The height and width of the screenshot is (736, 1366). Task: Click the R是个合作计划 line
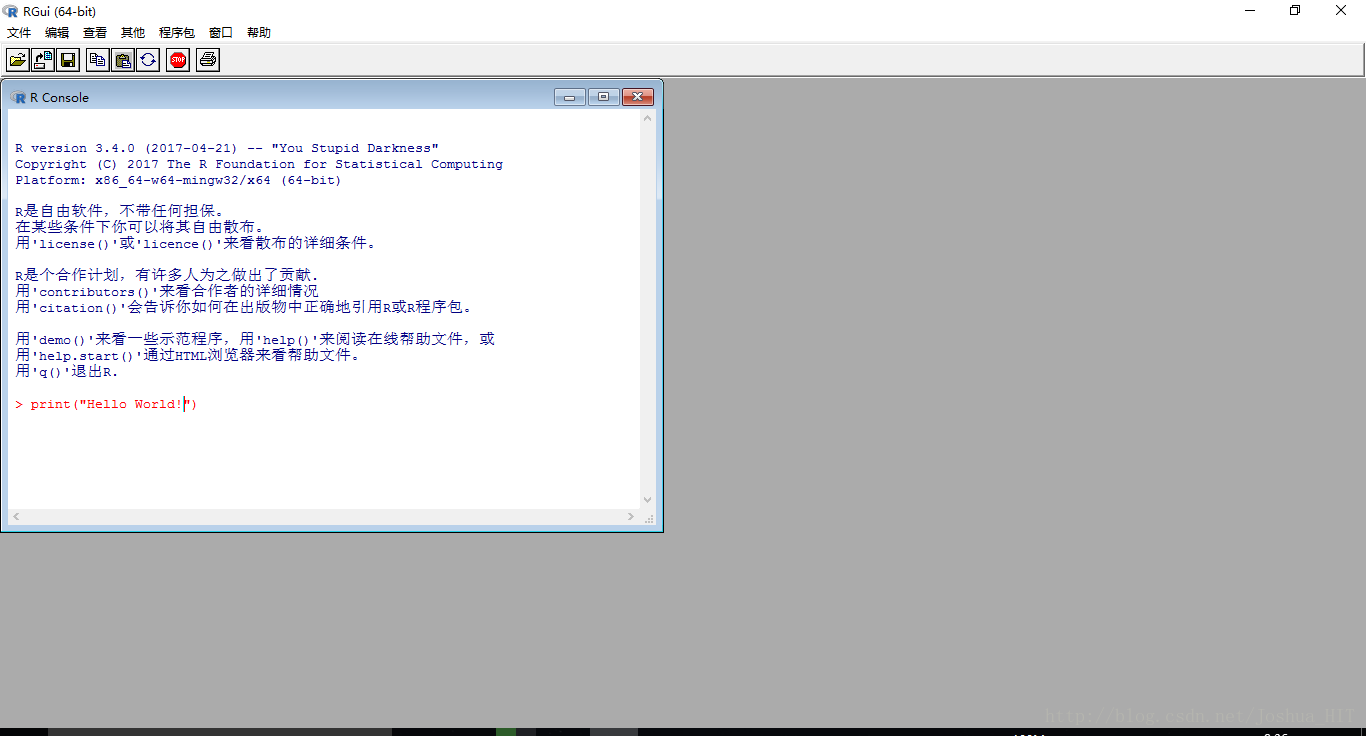[167, 275]
